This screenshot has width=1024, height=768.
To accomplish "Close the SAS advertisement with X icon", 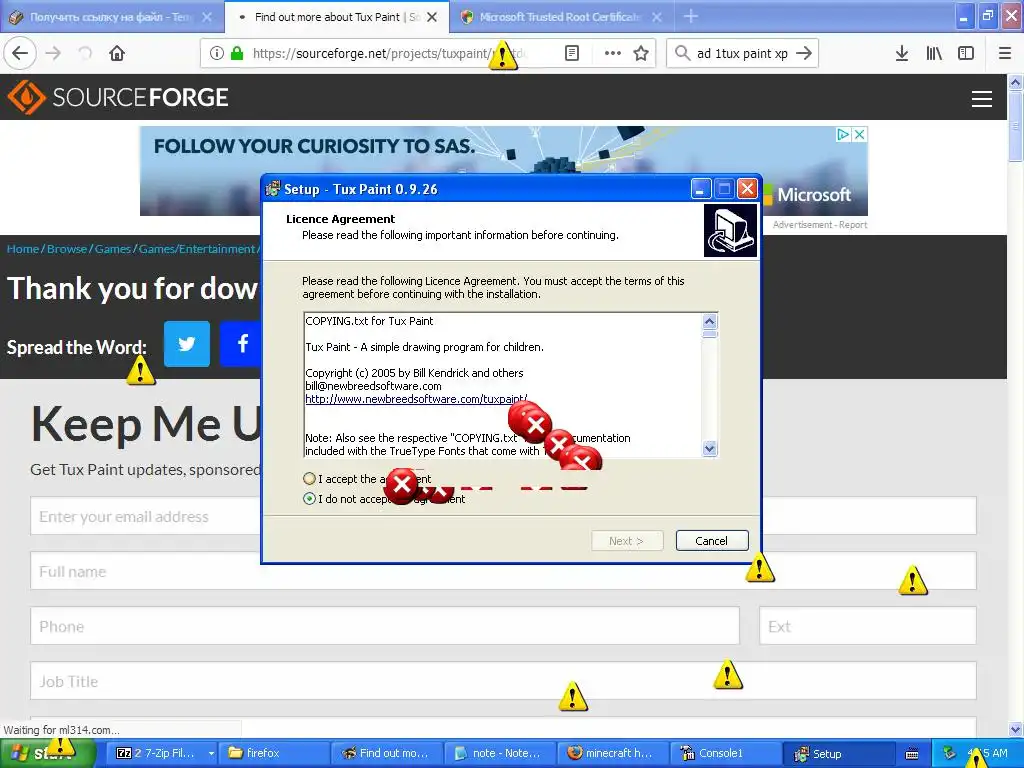I will 859,134.
